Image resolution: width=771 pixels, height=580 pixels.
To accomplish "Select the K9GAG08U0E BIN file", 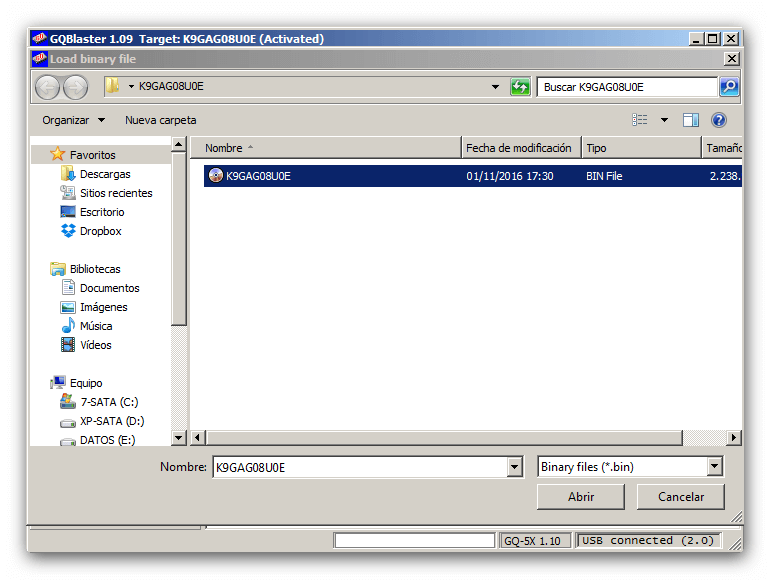I will tap(258, 176).
